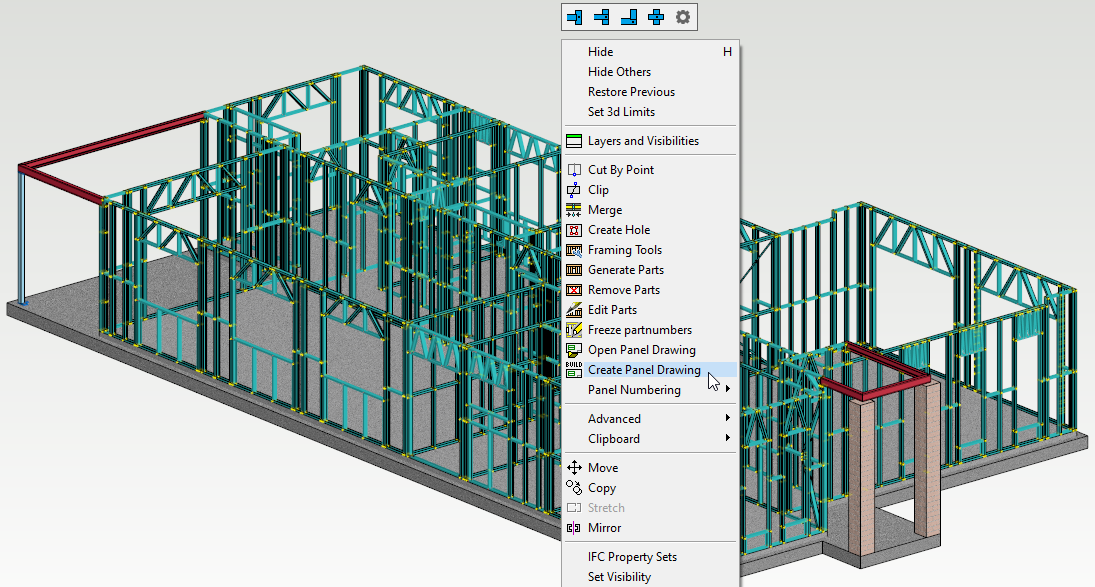Expand the Advanced submenu
The width and height of the screenshot is (1095, 587).
point(614,419)
